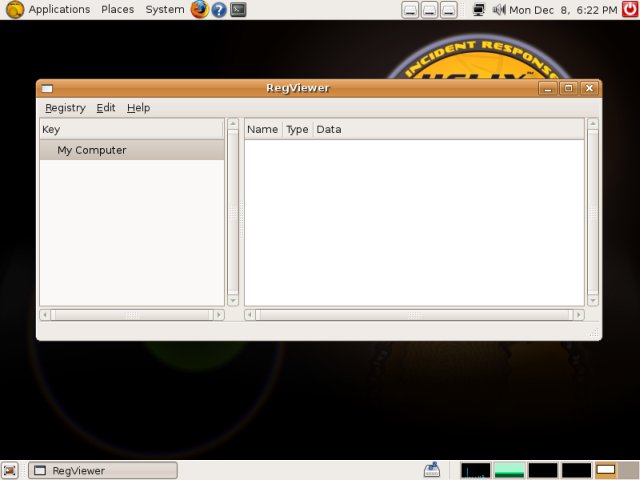
Task: Click the Key pane horizontal scrollbar
Action: click(x=132, y=315)
